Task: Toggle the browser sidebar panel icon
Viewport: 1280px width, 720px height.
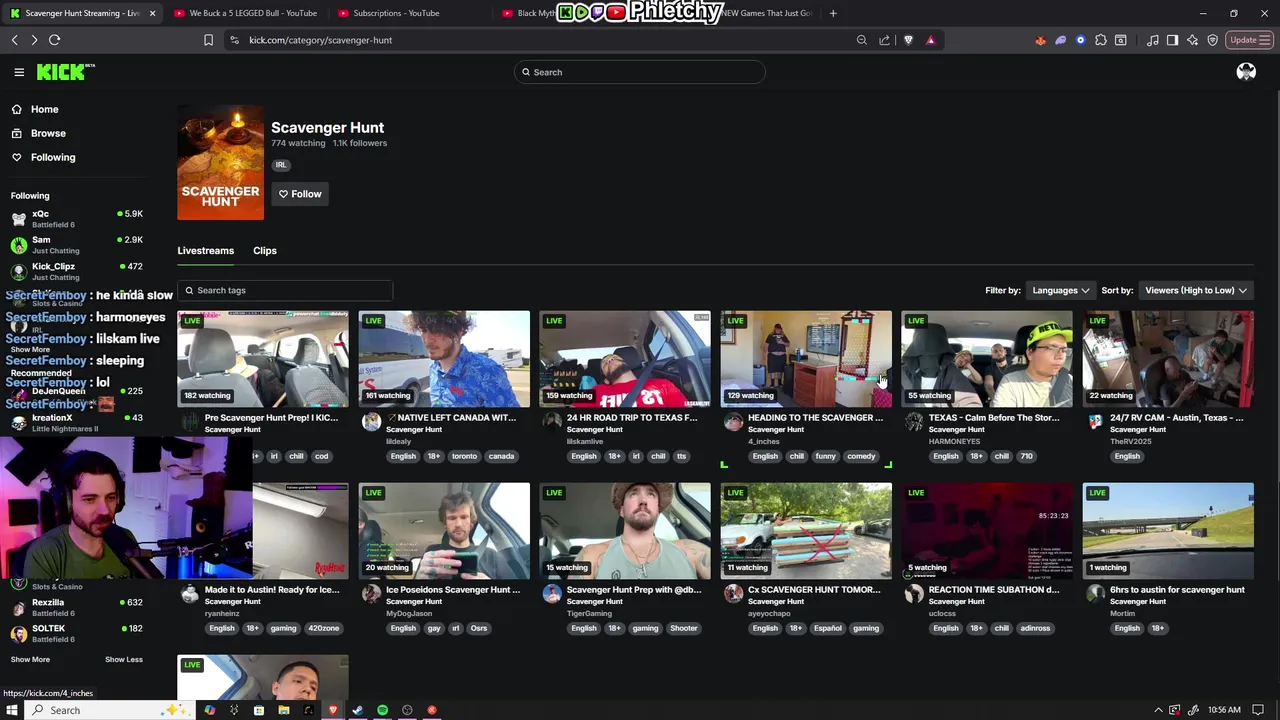Action: coord(1173,40)
